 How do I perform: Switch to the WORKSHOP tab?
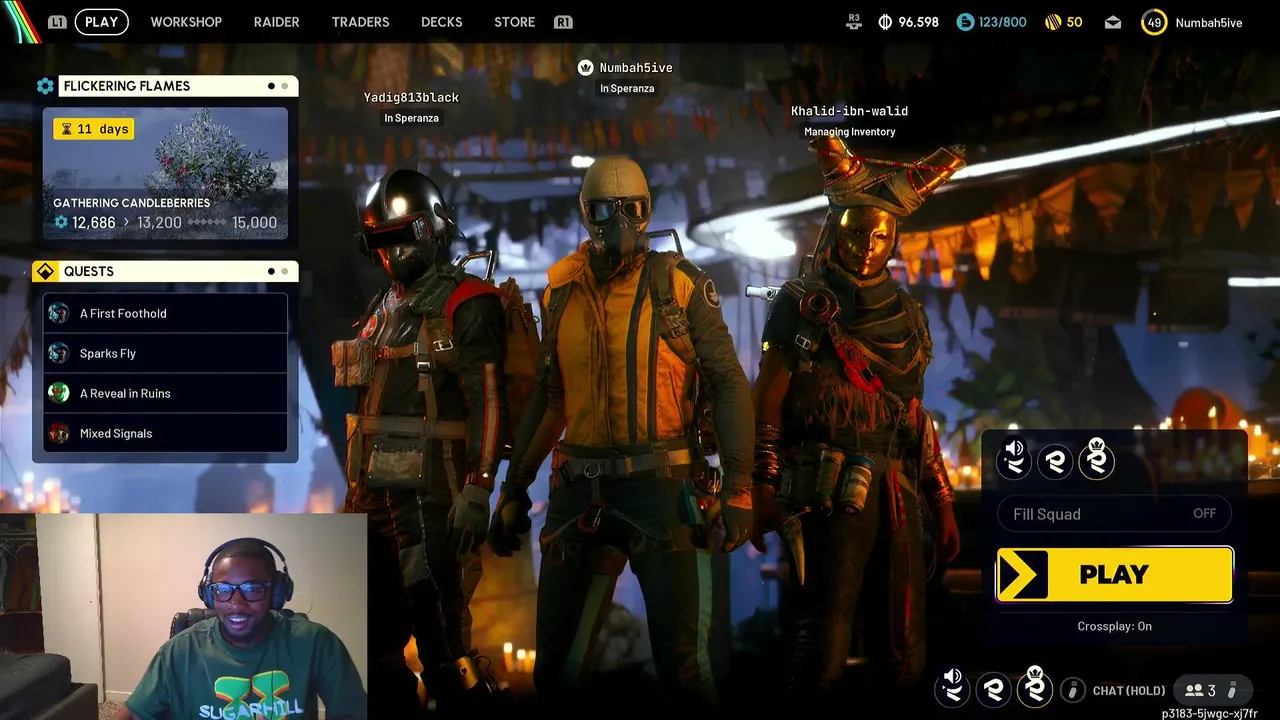tap(186, 22)
